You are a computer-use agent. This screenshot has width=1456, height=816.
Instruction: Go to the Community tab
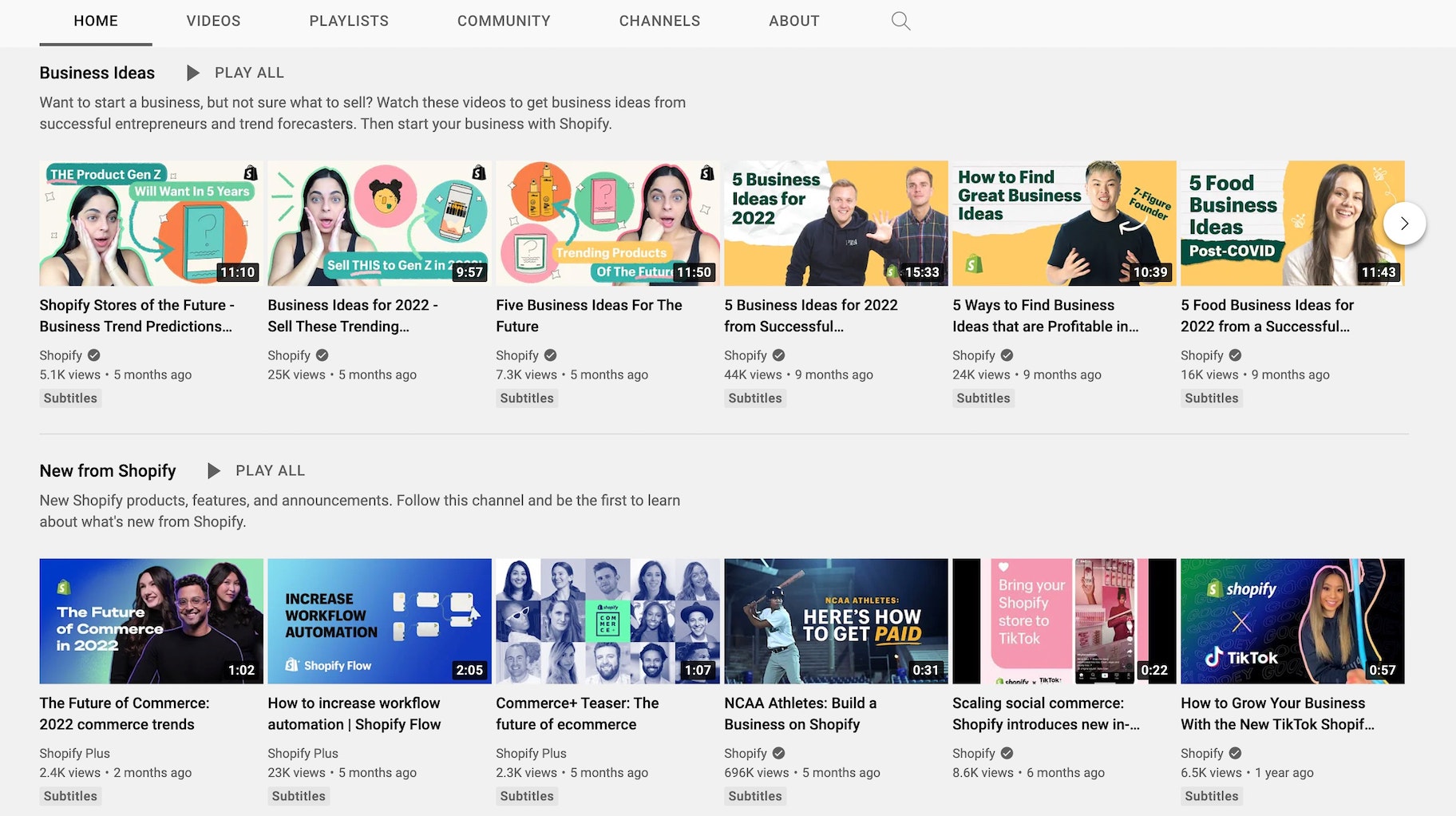tap(504, 21)
